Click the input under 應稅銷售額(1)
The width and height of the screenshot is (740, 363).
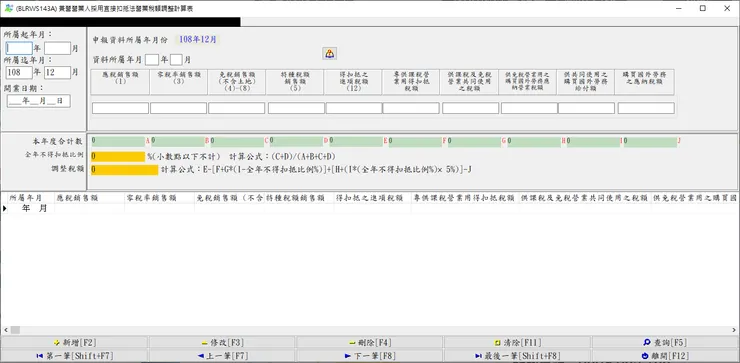(x=120, y=108)
